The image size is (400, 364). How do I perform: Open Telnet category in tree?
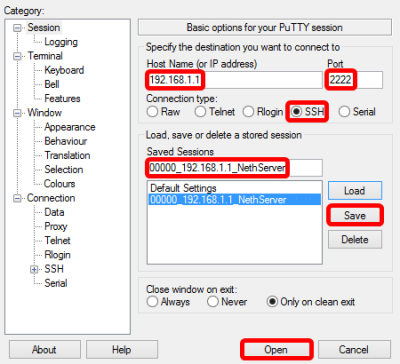[x=57, y=241]
